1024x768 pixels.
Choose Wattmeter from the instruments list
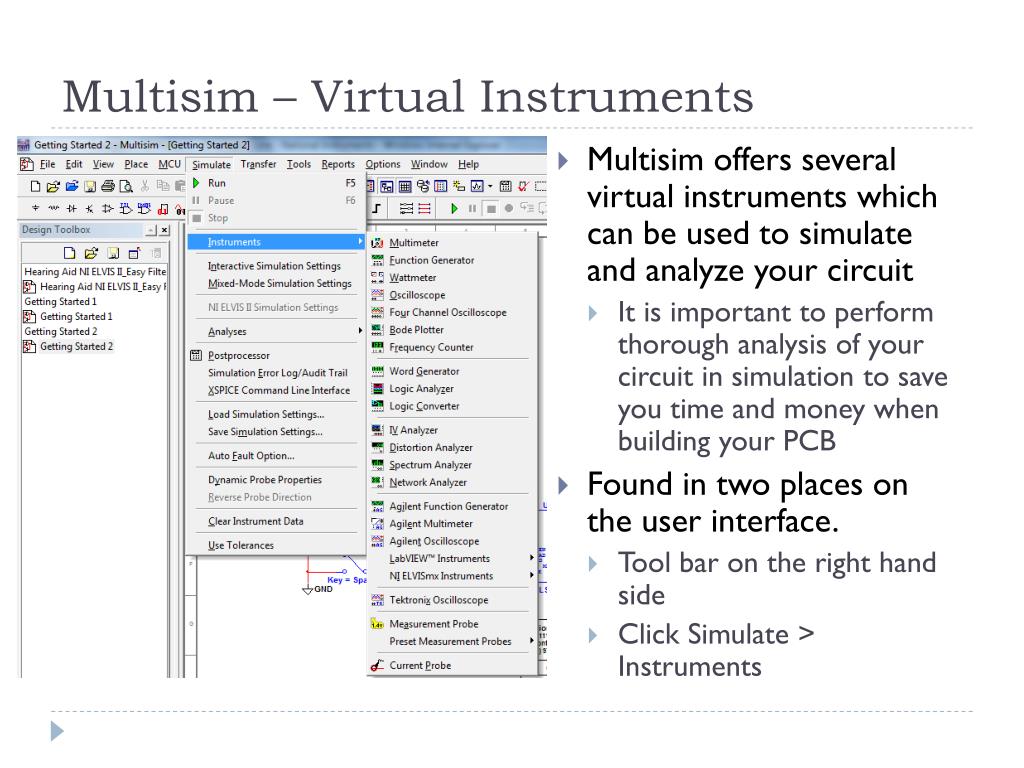[452, 278]
